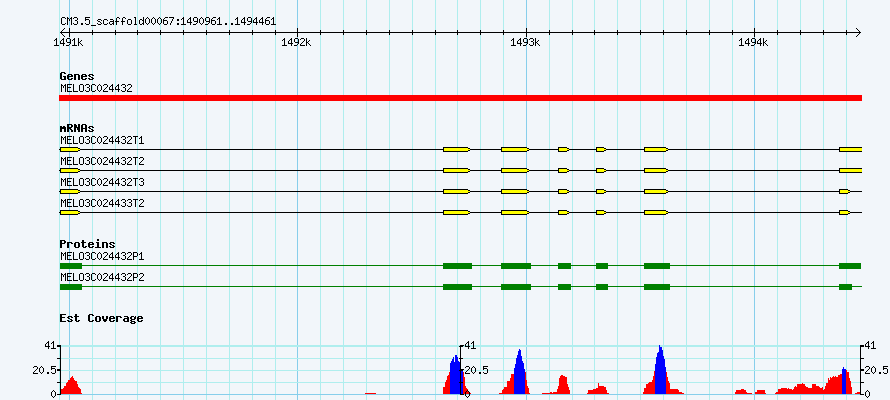The width and height of the screenshot is (890, 400).
Task: Open the MELO3C024432T1 transcript label
Action: [102, 140]
